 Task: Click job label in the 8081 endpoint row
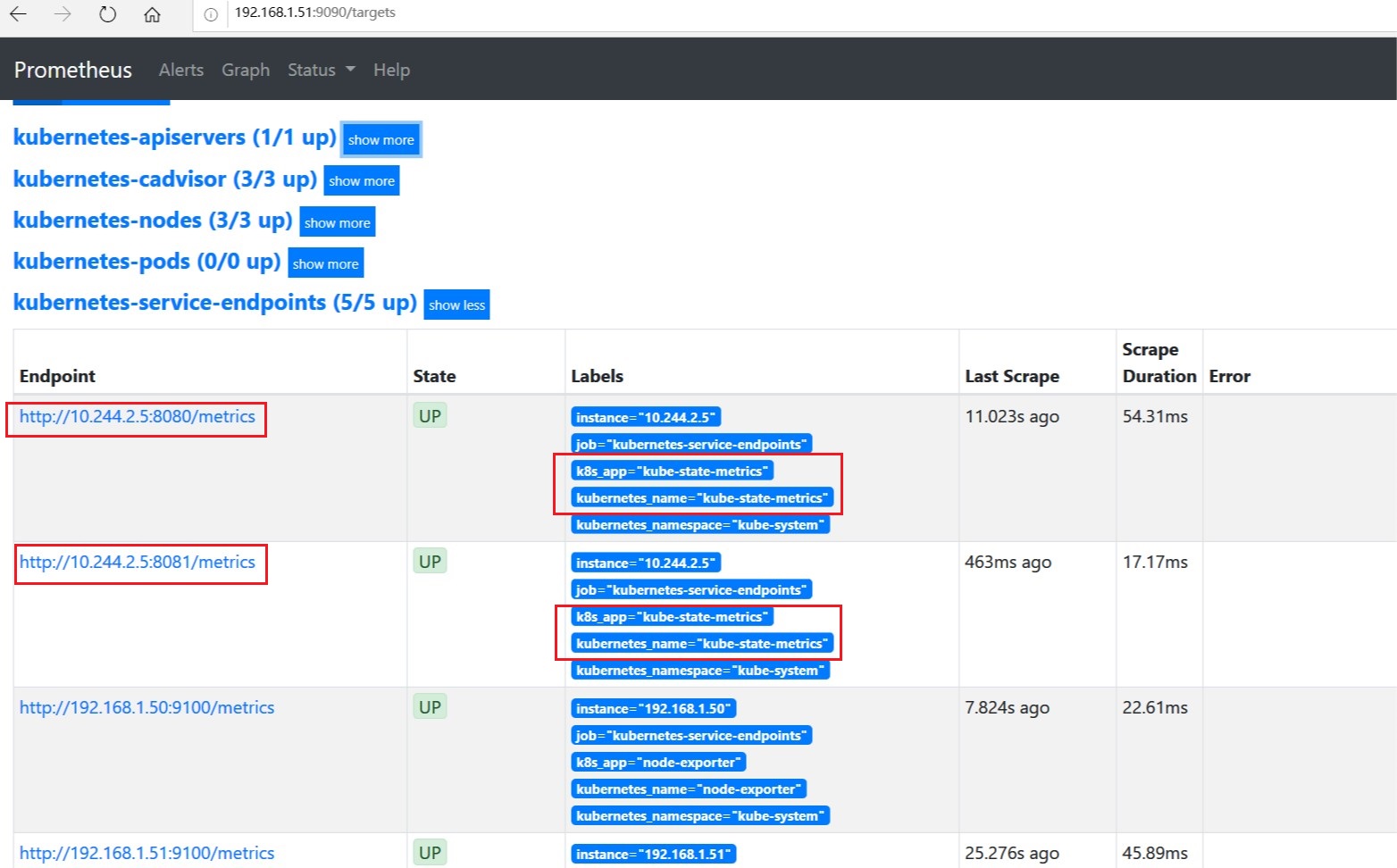tap(691, 589)
